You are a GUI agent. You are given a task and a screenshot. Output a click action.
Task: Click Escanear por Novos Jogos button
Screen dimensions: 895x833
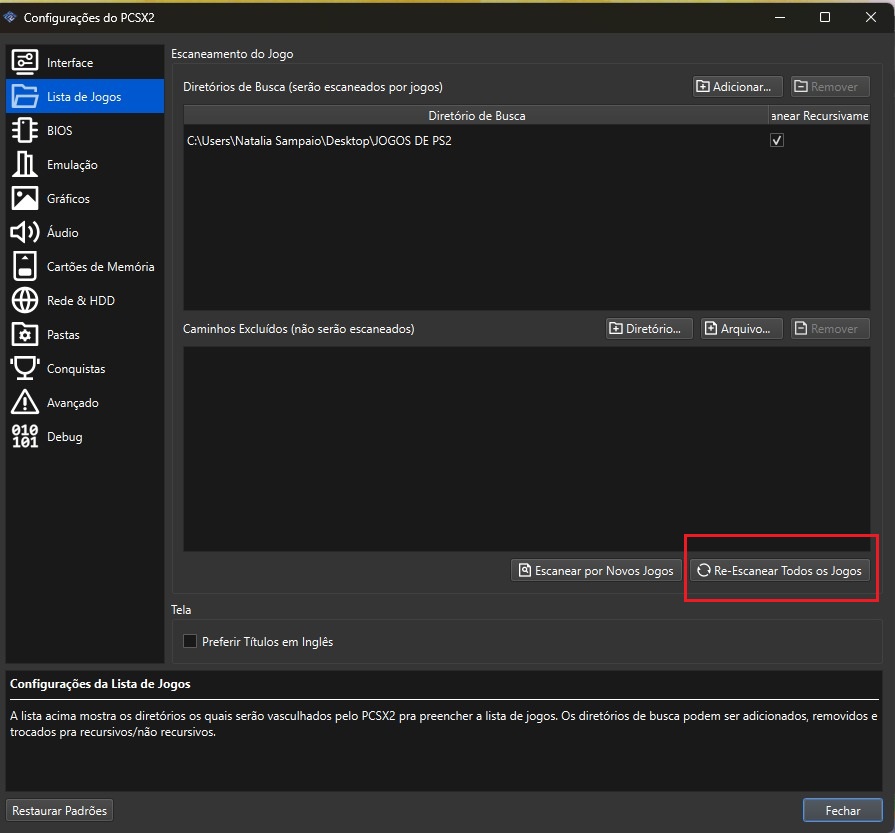tap(596, 570)
